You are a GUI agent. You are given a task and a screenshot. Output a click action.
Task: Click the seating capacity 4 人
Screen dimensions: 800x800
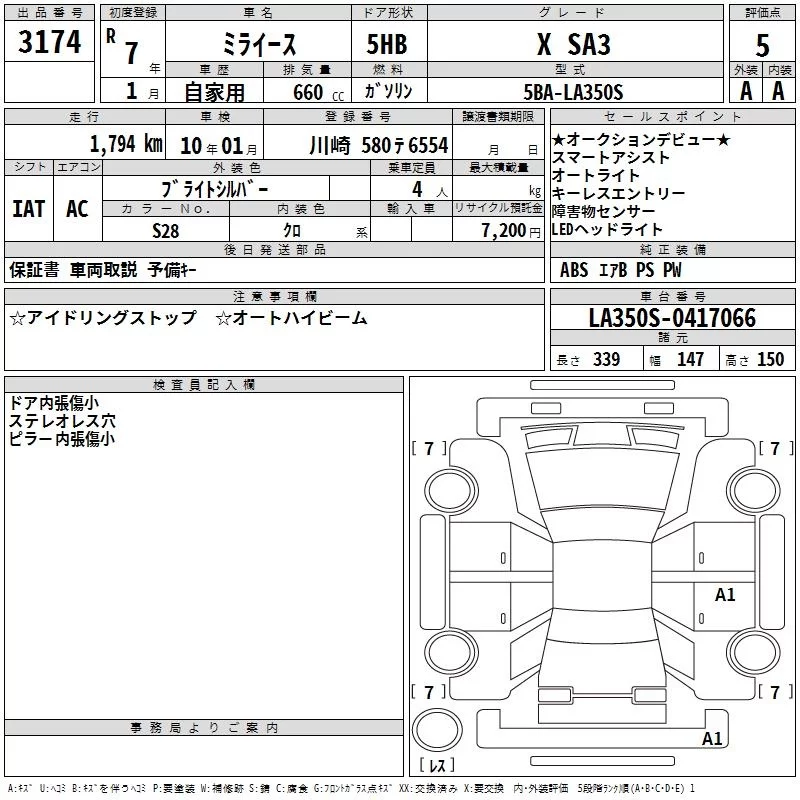[430, 190]
